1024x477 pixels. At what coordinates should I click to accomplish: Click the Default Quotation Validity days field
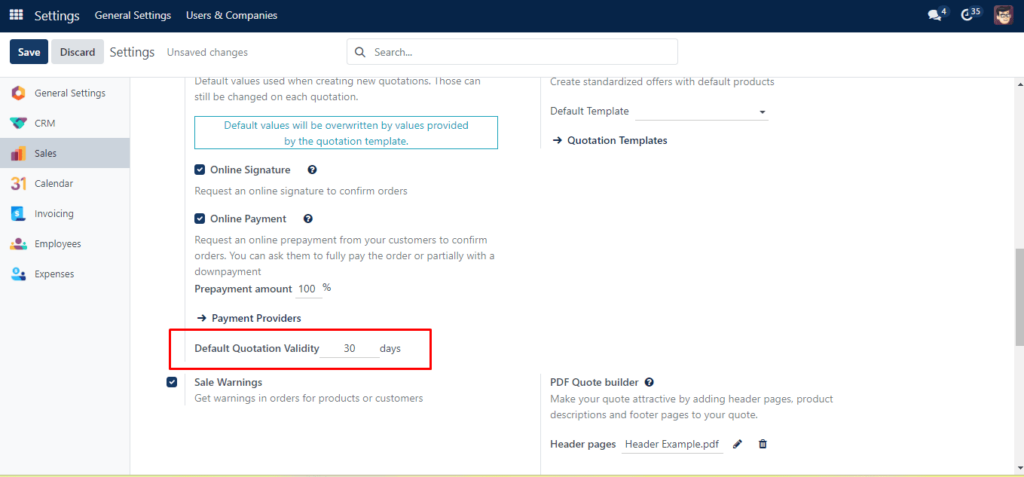[x=350, y=348]
